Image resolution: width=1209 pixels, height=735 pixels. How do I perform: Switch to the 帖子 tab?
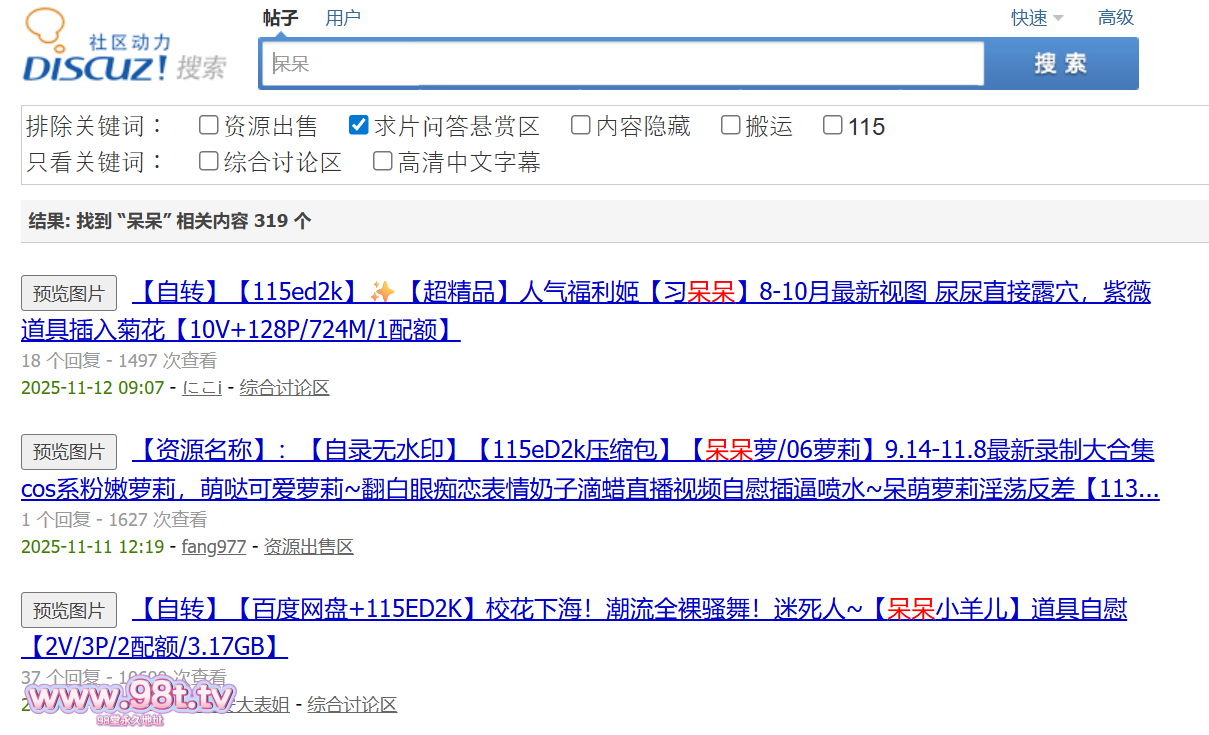(x=280, y=18)
